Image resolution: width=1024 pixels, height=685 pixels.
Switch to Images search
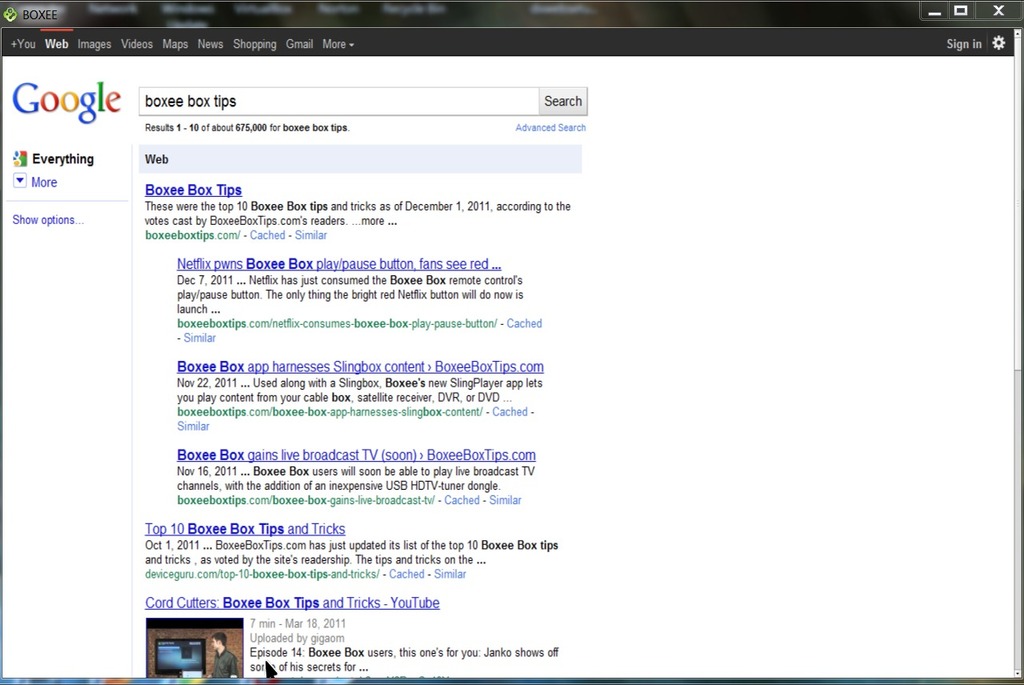tap(94, 44)
